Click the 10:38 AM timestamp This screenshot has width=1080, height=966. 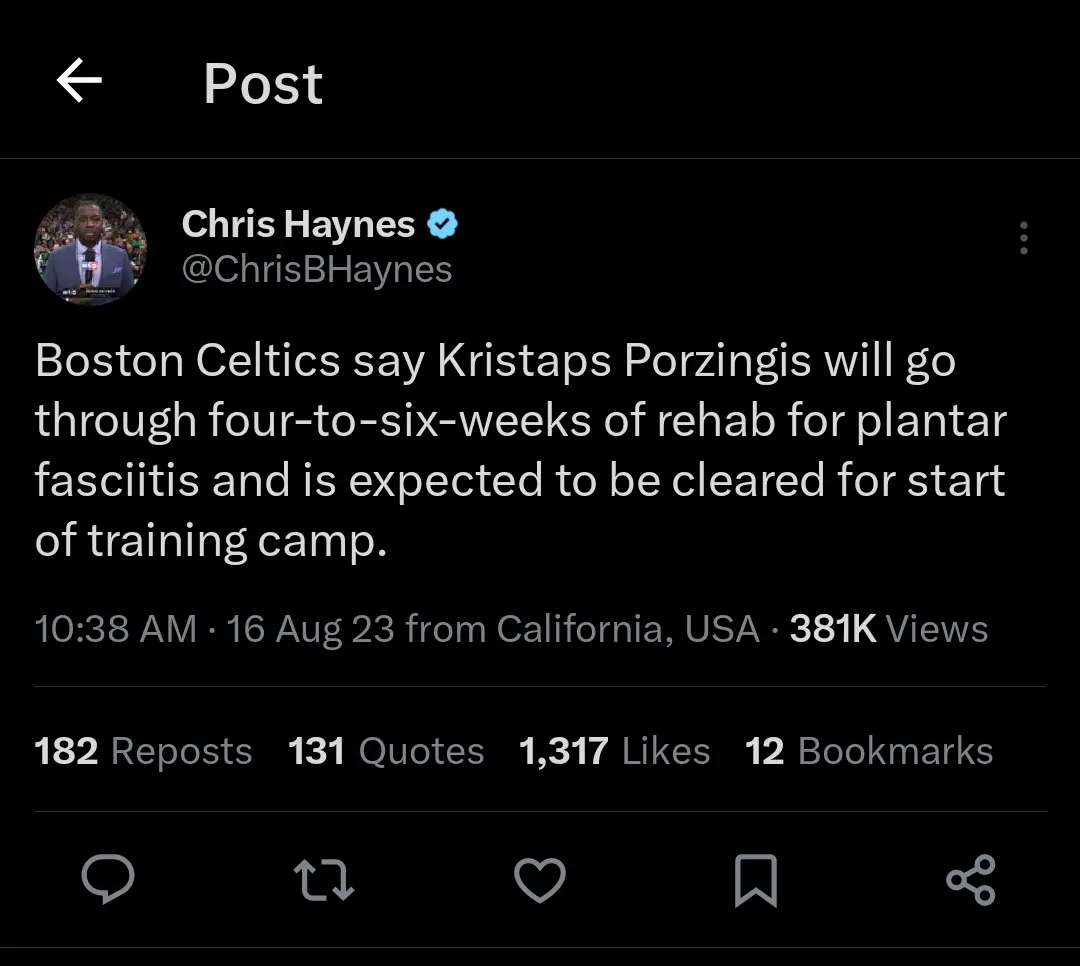click(115, 629)
